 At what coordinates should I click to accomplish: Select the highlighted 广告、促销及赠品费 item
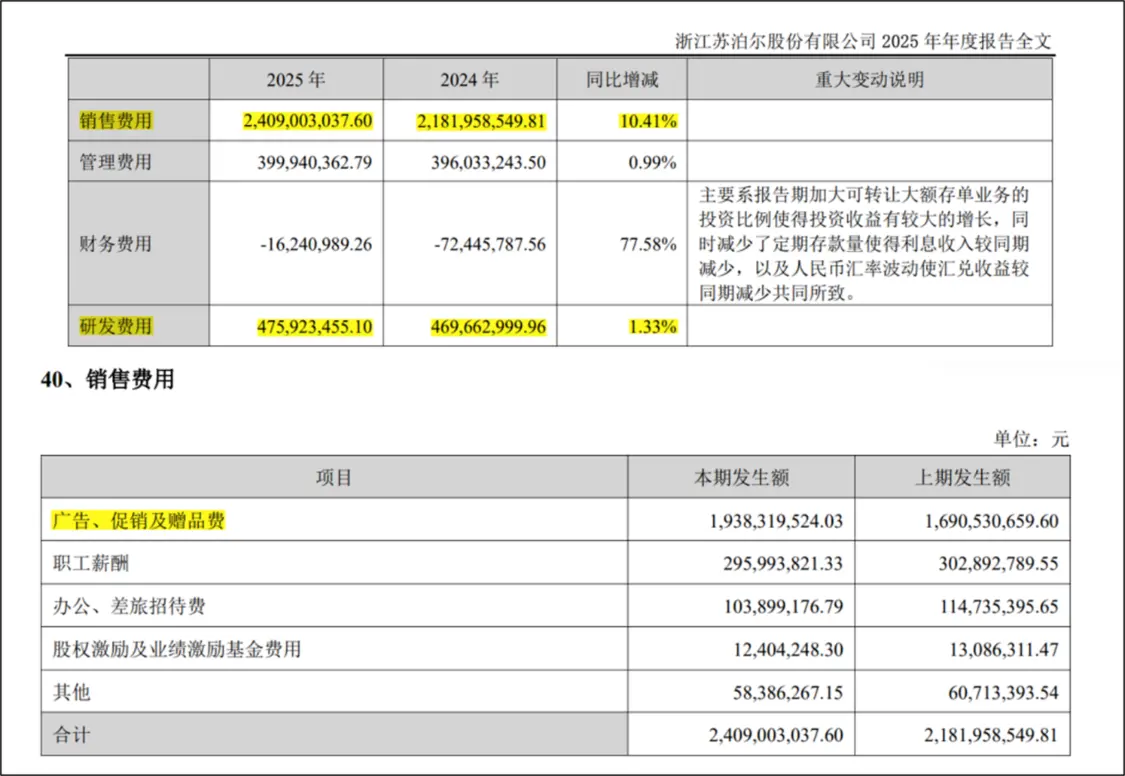tap(138, 520)
